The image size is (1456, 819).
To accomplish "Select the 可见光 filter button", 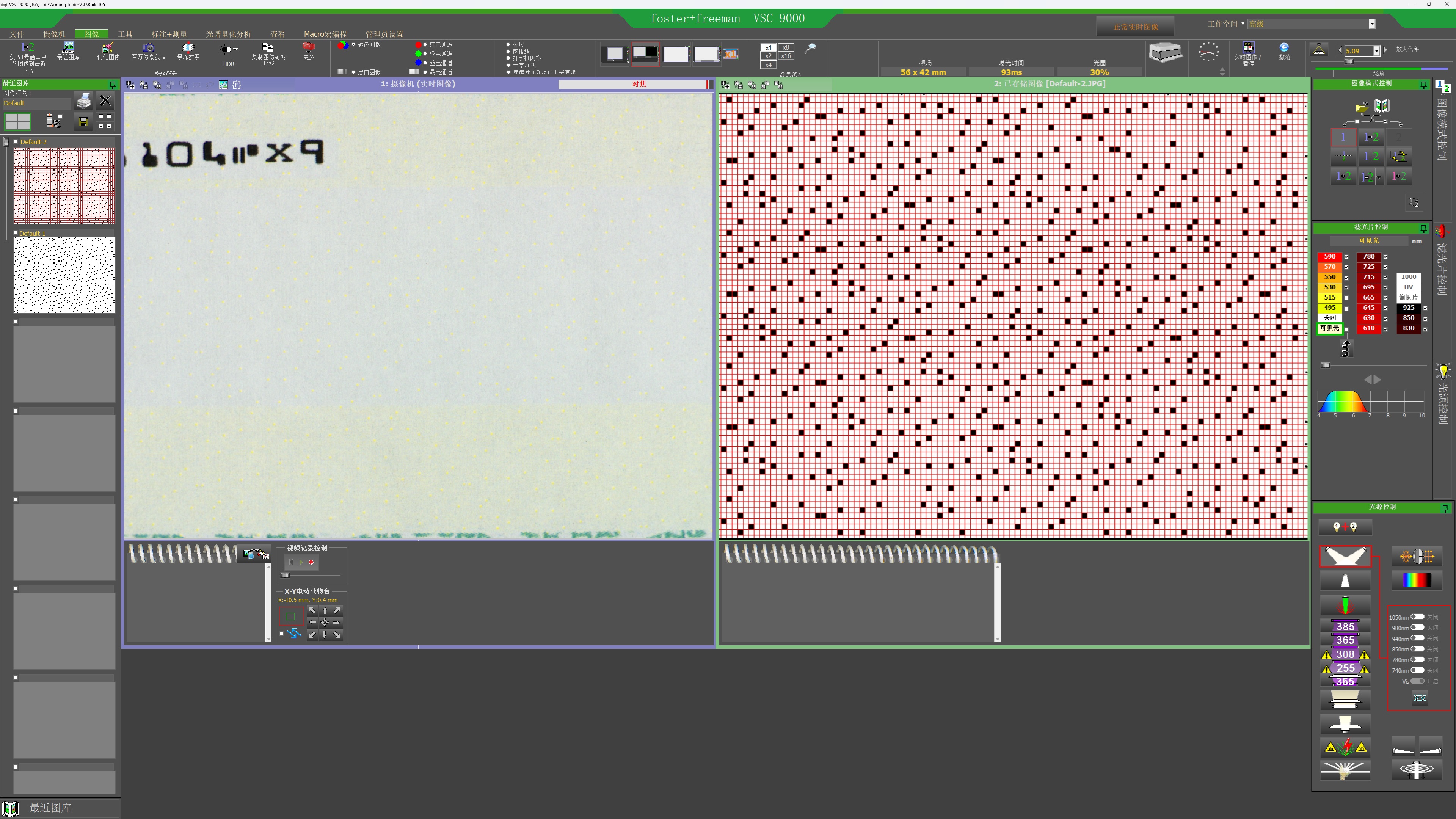I will click(1329, 328).
